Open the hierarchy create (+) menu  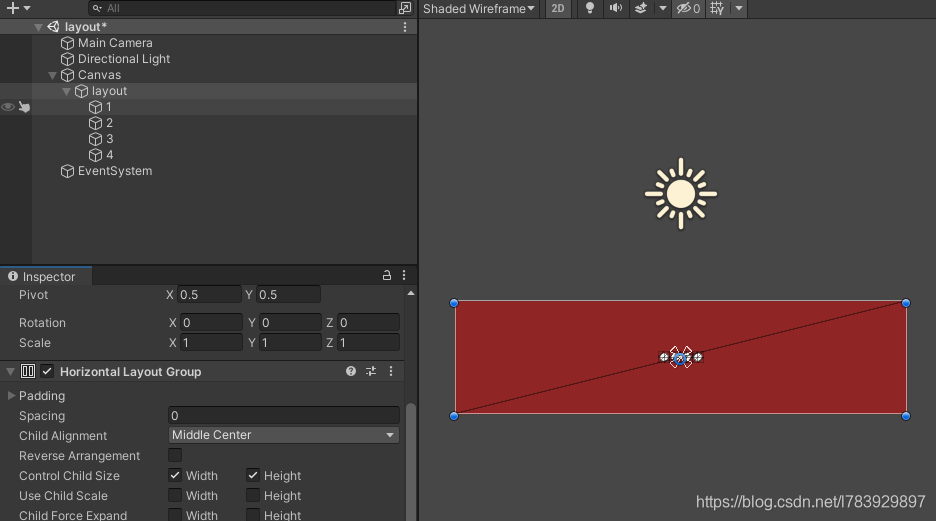[x=18, y=8]
